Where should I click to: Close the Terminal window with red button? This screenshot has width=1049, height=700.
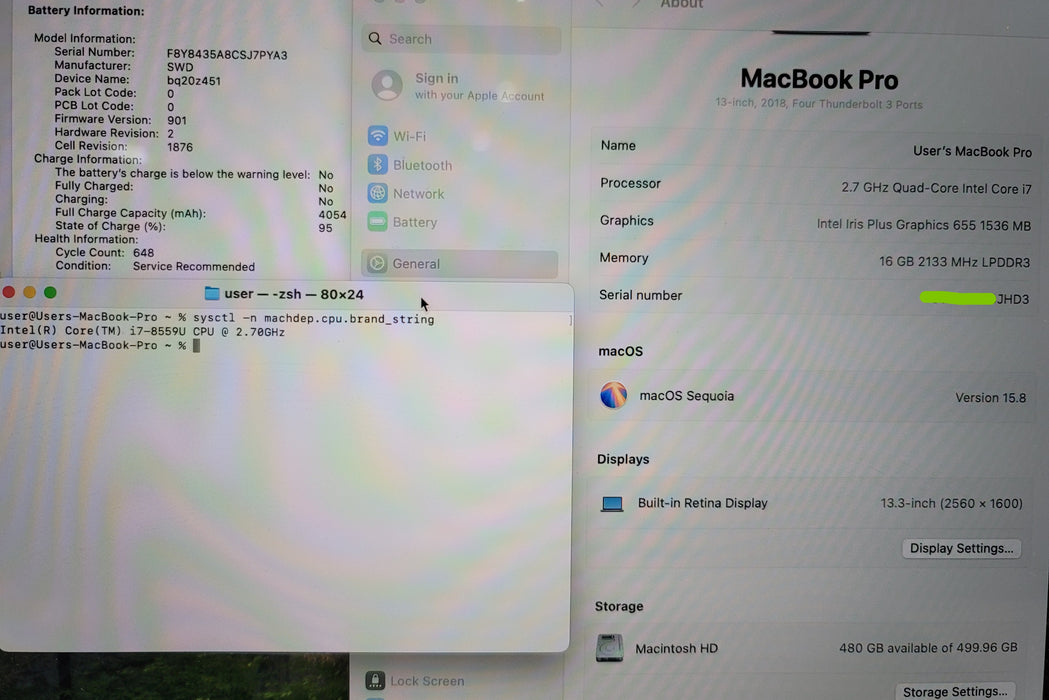(x=9, y=292)
